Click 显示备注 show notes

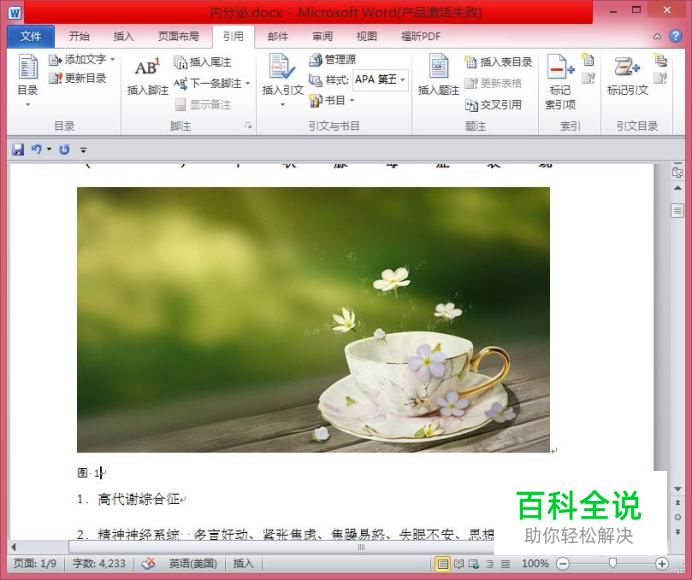[203, 105]
